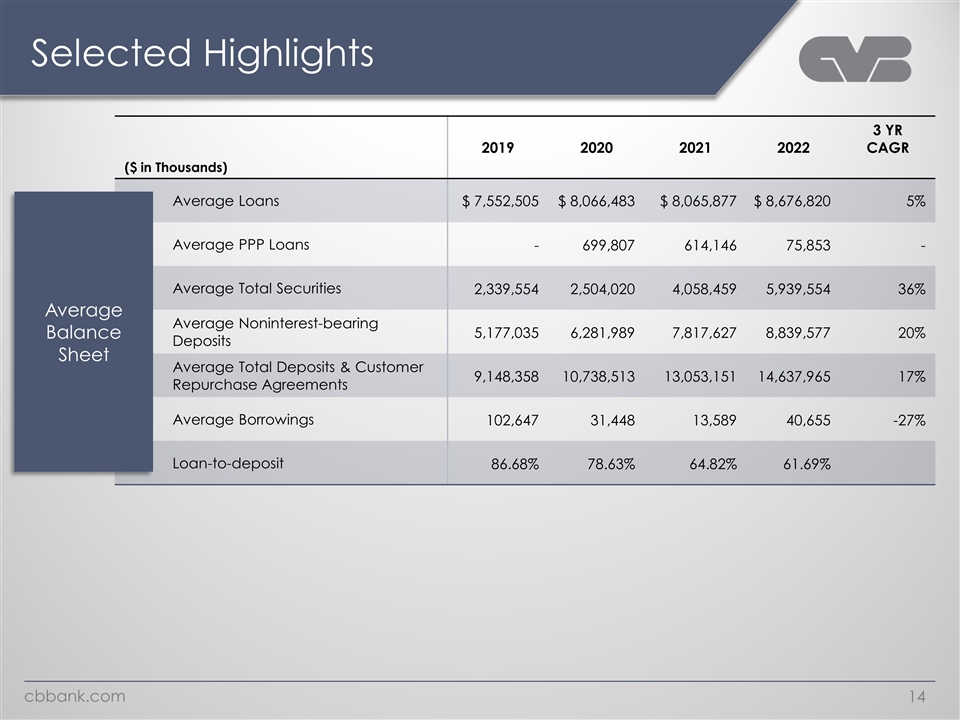Click the Average Loans row label
The width and height of the screenshot is (960, 720).
(226, 201)
